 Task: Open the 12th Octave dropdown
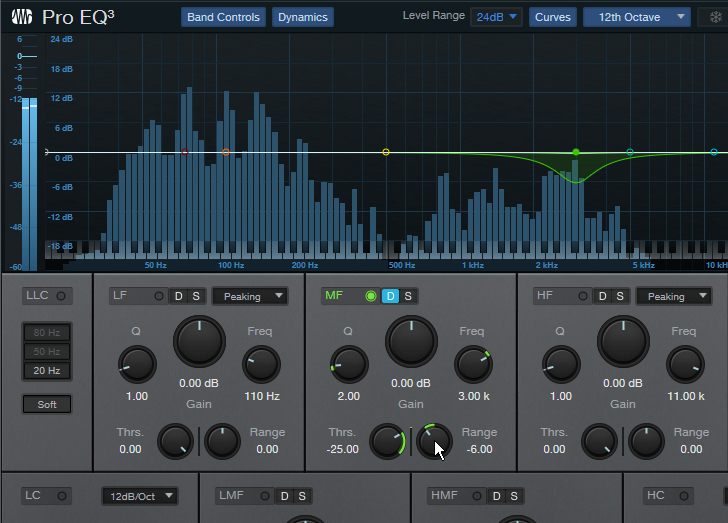point(637,17)
